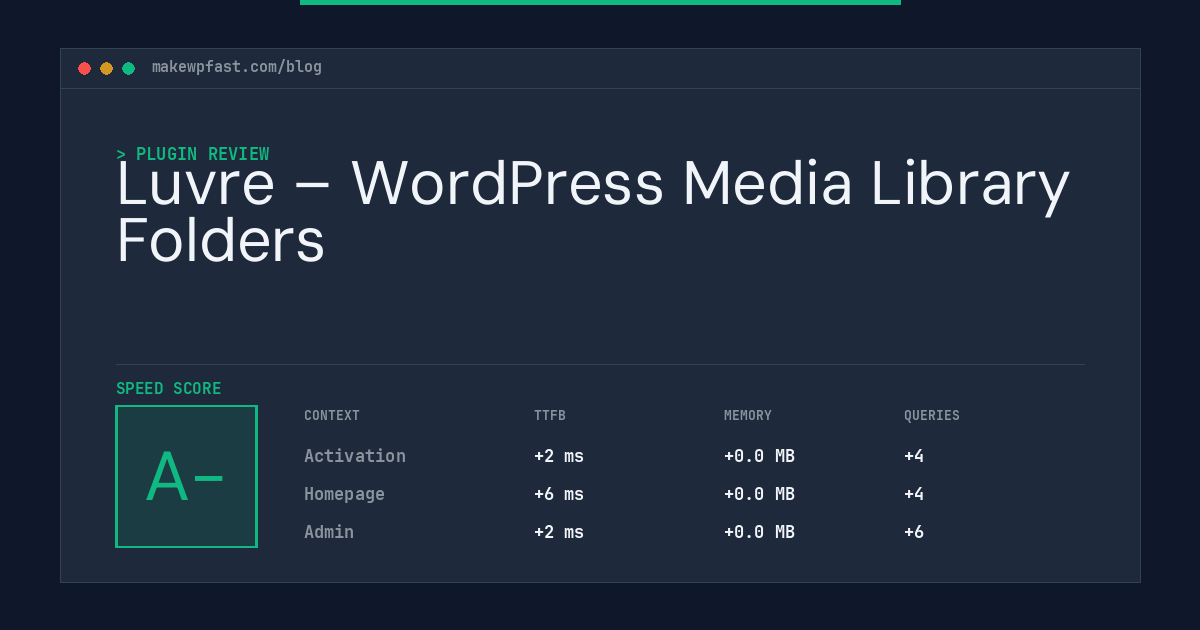The width and height of the screenshot is (1200, 630).
Task: Click Activation queries value +4
Action: click(914, 456)
